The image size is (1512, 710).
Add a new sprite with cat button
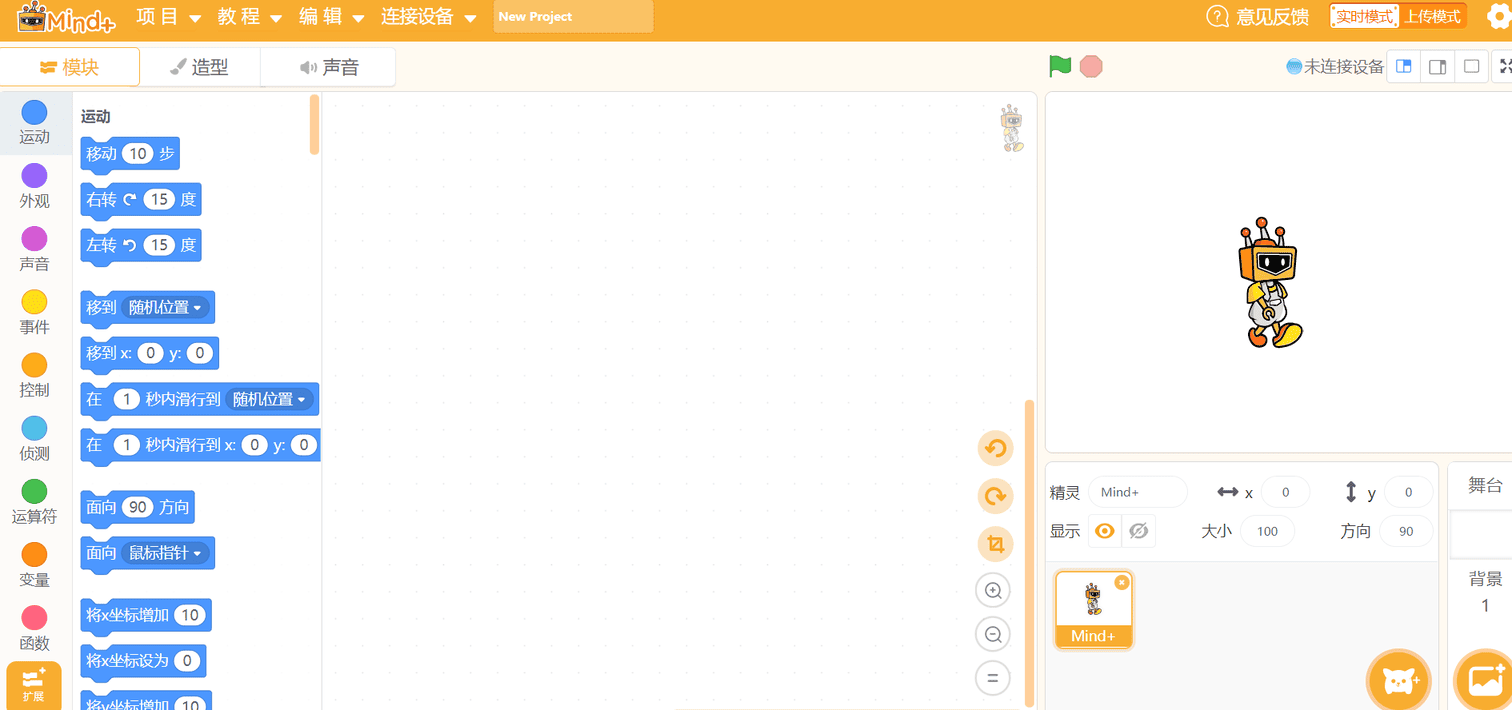click(x=1399, y=681)
